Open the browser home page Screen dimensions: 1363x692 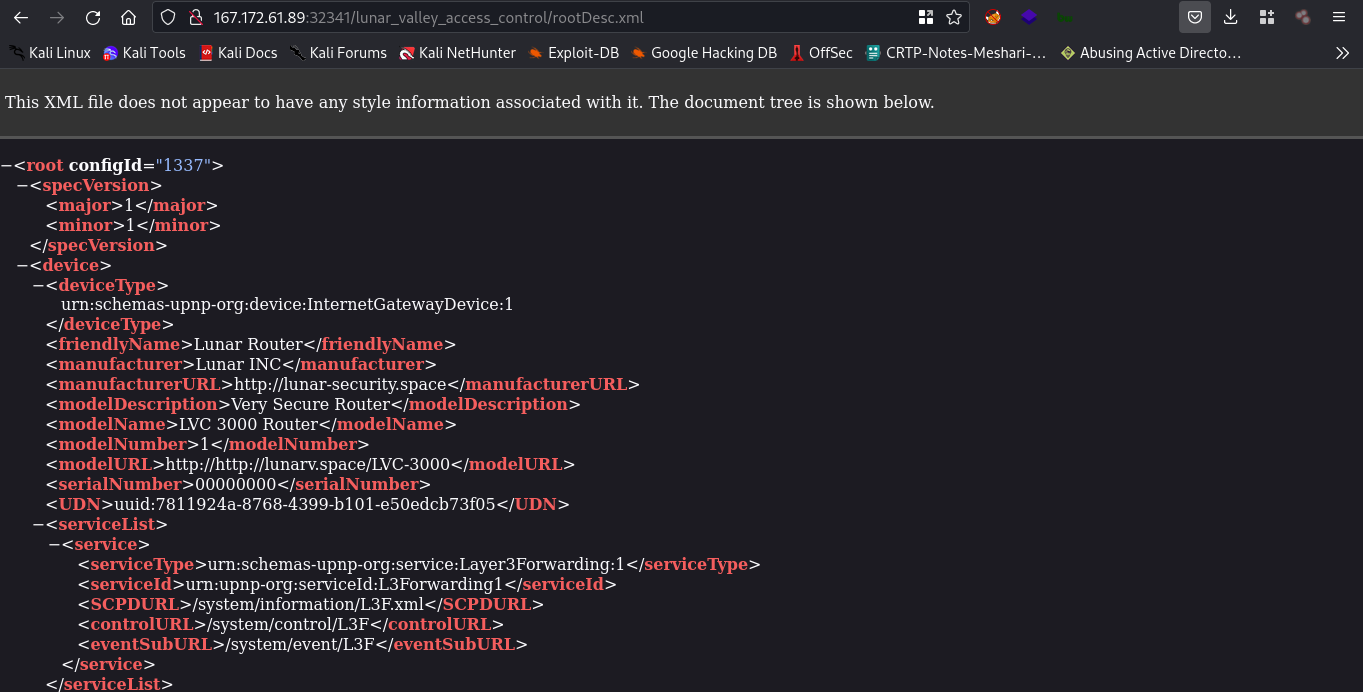pyautogui.click(x=128, y=17)
